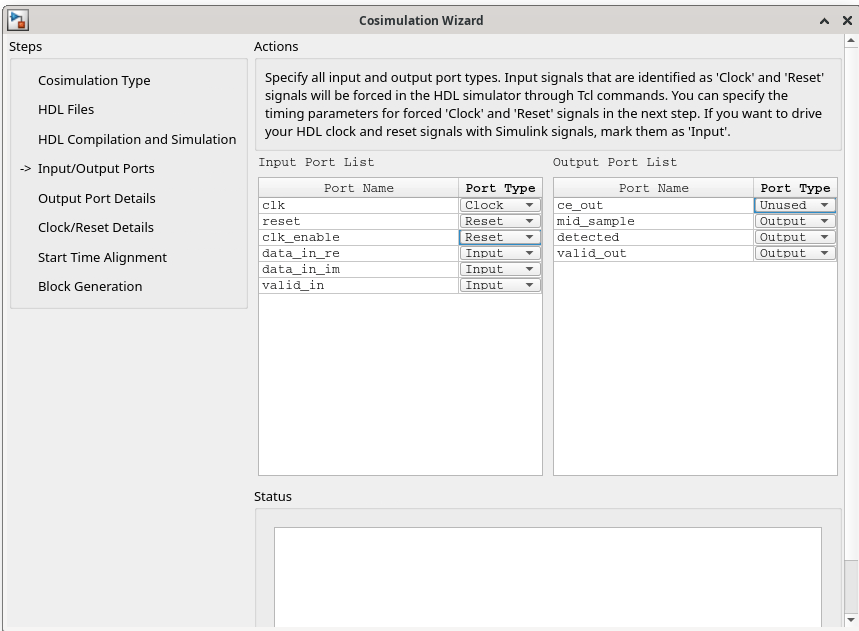The width and height of the screenshot is (859, 631).
Task: Expand detected port type dropdown
Action: [x=795, y=237]
